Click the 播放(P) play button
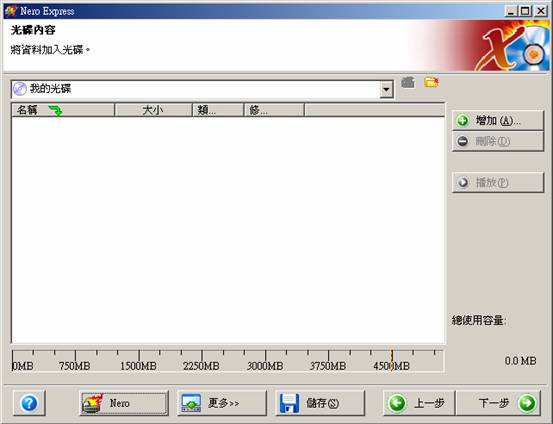The image size is (553, 424). (x=498, y=182)
